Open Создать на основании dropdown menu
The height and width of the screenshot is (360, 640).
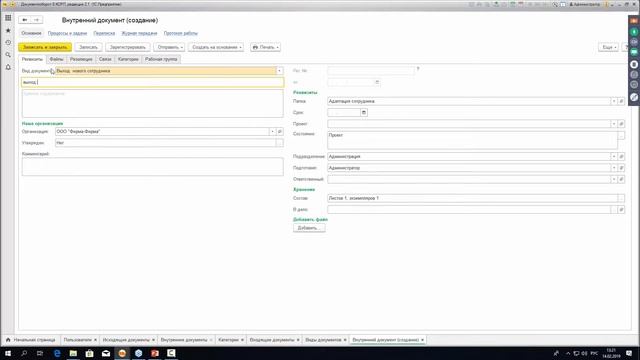216,47
